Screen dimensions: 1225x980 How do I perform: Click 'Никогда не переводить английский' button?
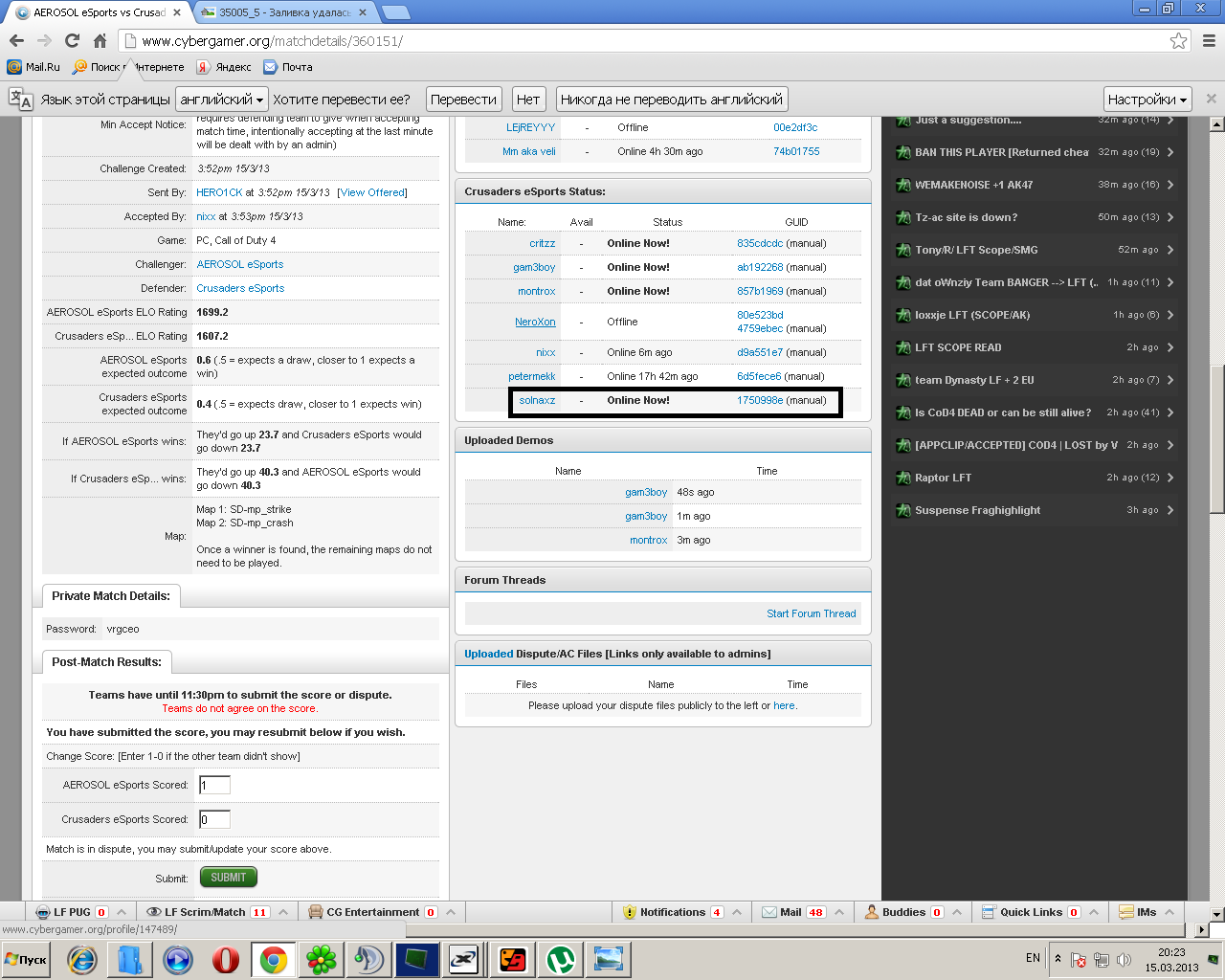click(671, 99)
